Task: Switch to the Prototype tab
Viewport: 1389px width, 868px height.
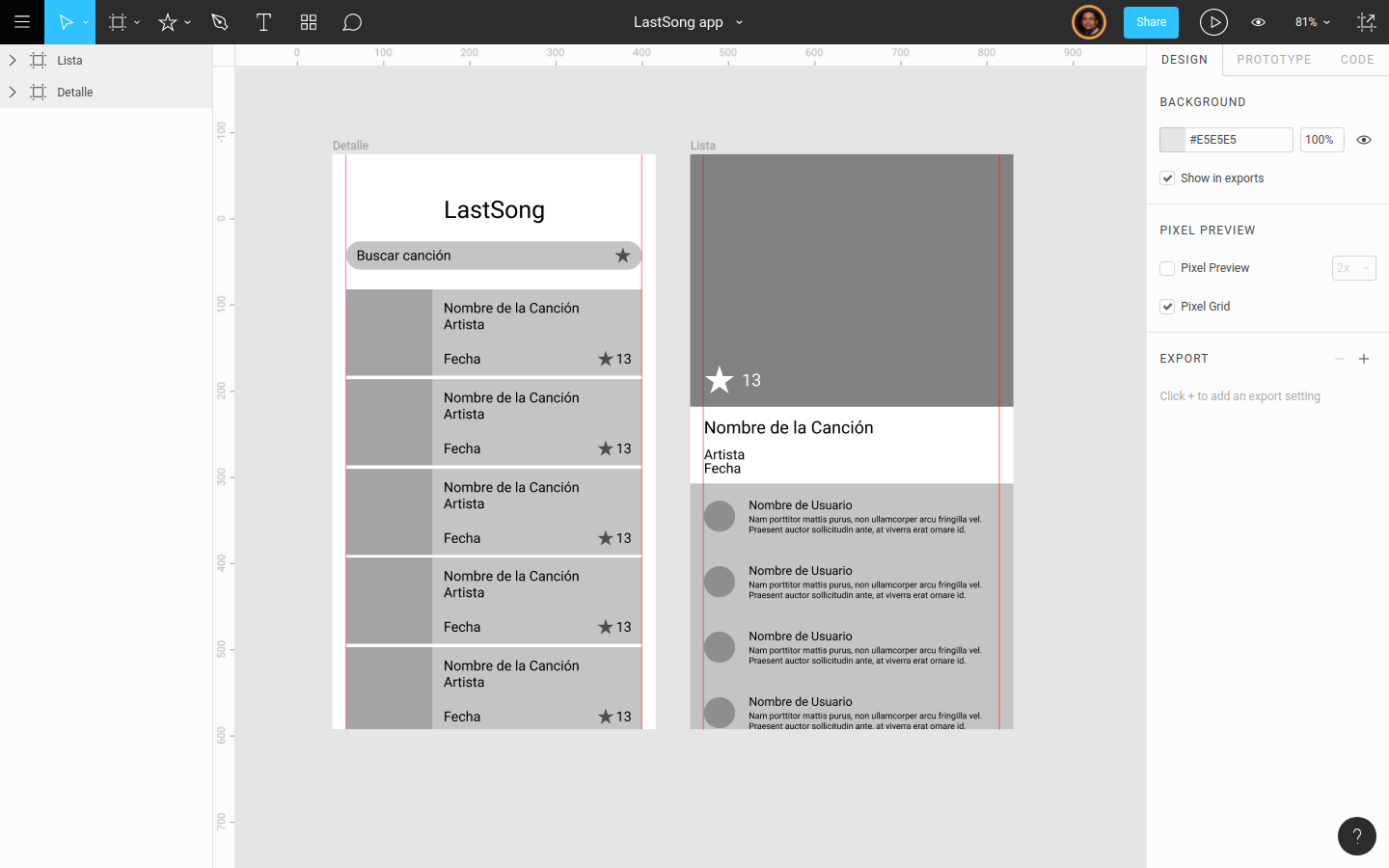Action: tap(1273, 60)
